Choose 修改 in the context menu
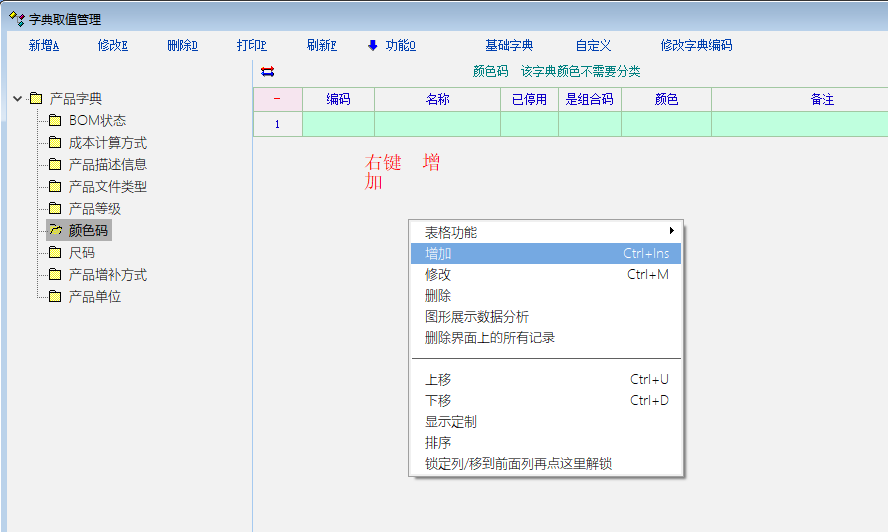This screenshot has width=888, height=532. 546,274
